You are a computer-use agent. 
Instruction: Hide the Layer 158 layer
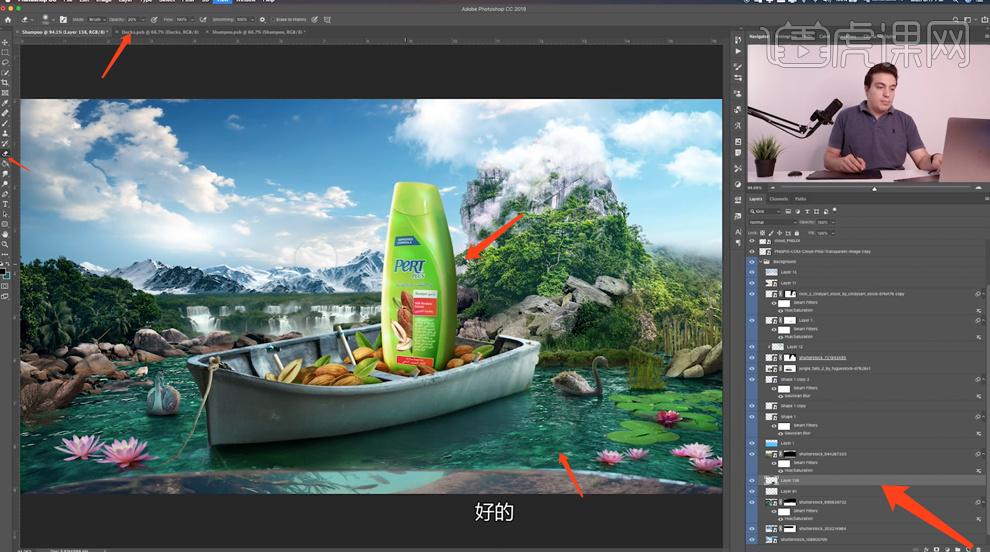(x=752, y=480)
